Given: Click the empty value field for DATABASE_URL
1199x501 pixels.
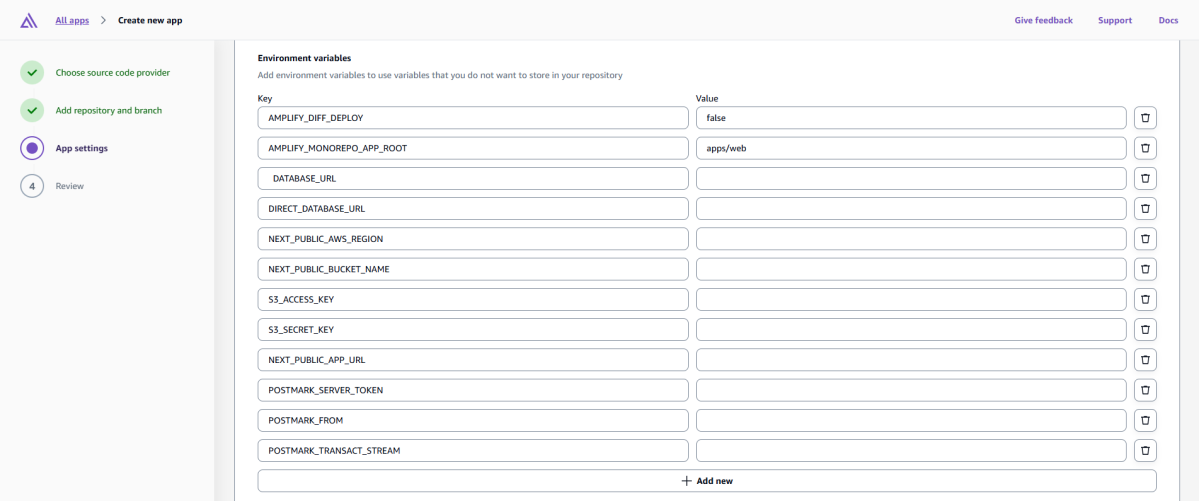Looking at the screenshot, I should coord(911,178).
